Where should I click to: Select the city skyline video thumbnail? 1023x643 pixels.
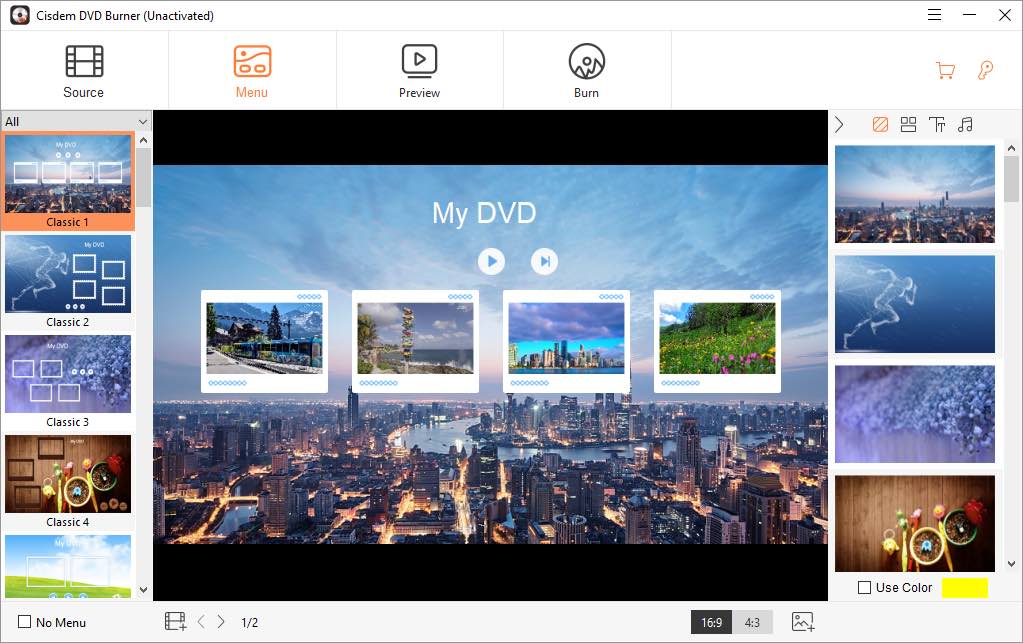coord(566,338)
